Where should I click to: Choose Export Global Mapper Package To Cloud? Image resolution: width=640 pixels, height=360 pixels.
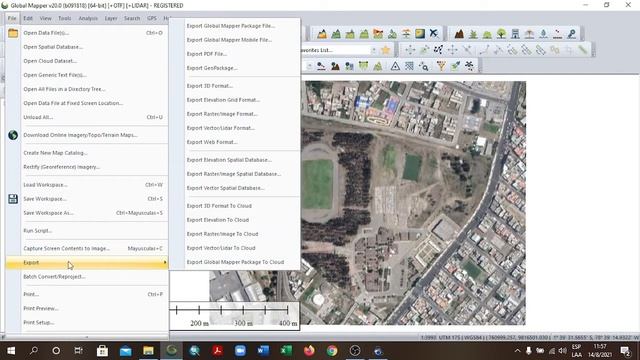click(235, 262)
